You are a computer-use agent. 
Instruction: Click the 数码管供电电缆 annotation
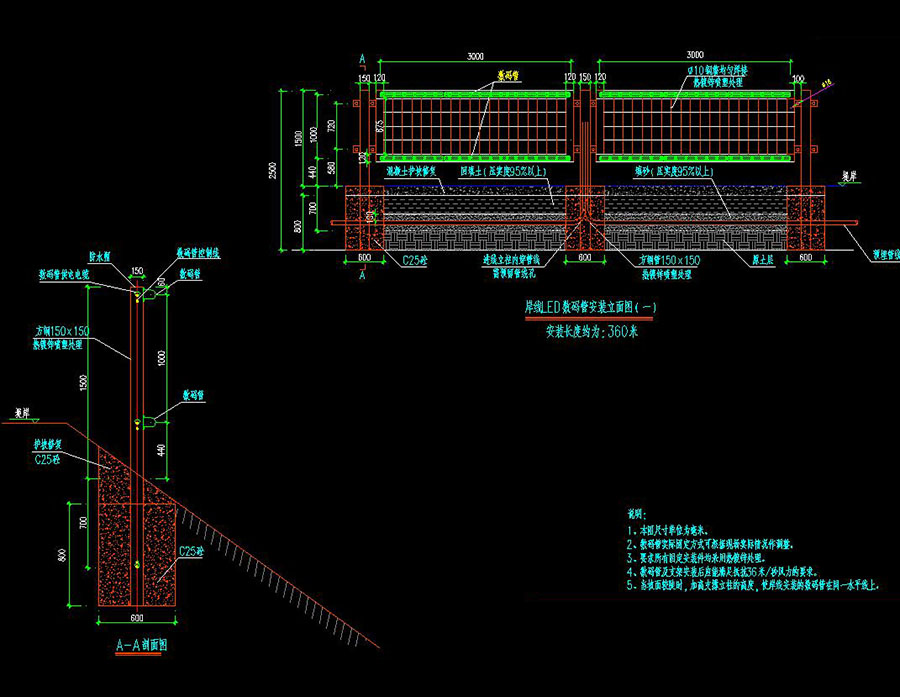(64, 273)
